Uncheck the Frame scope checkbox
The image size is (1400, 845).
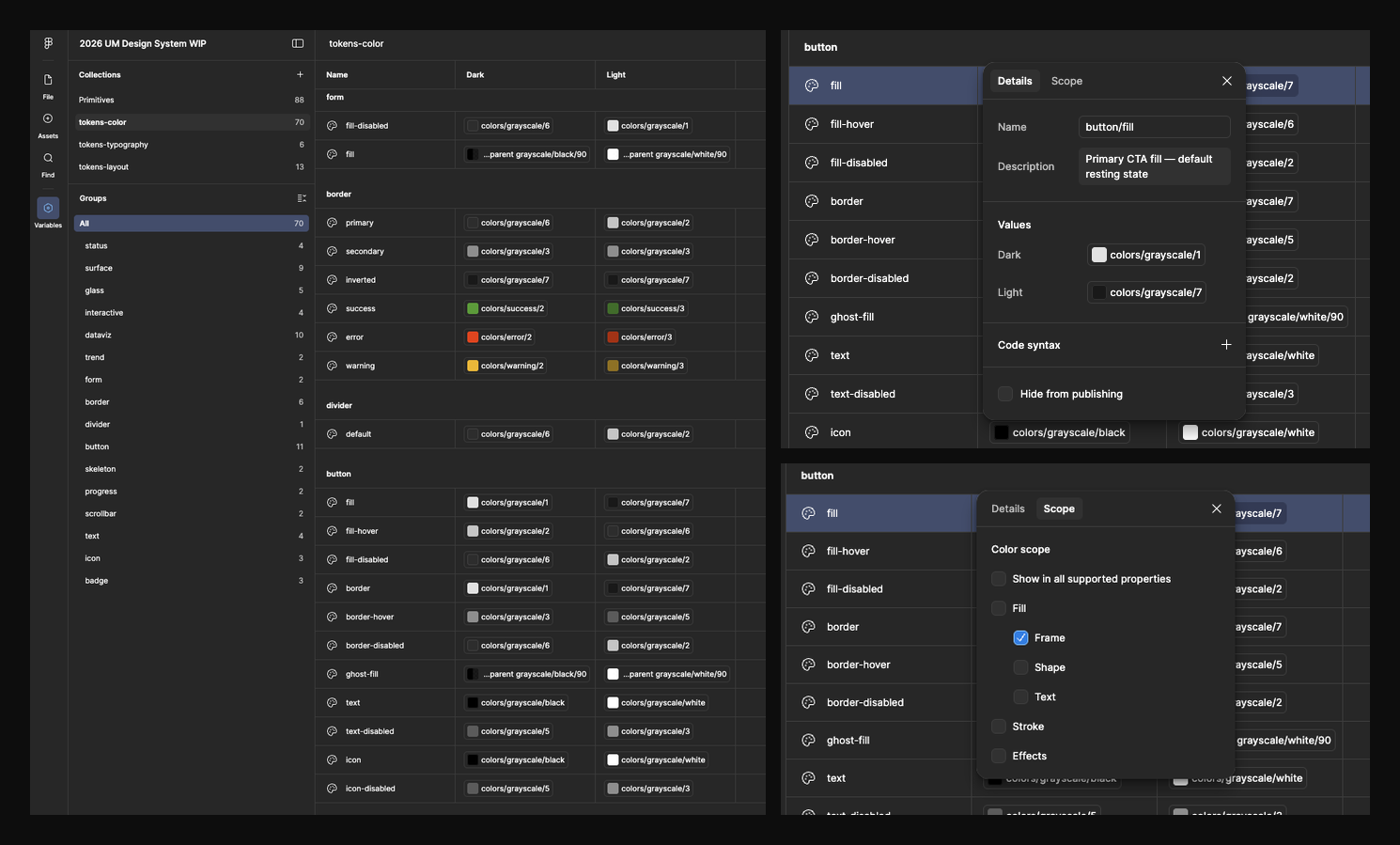(1020, 638)
